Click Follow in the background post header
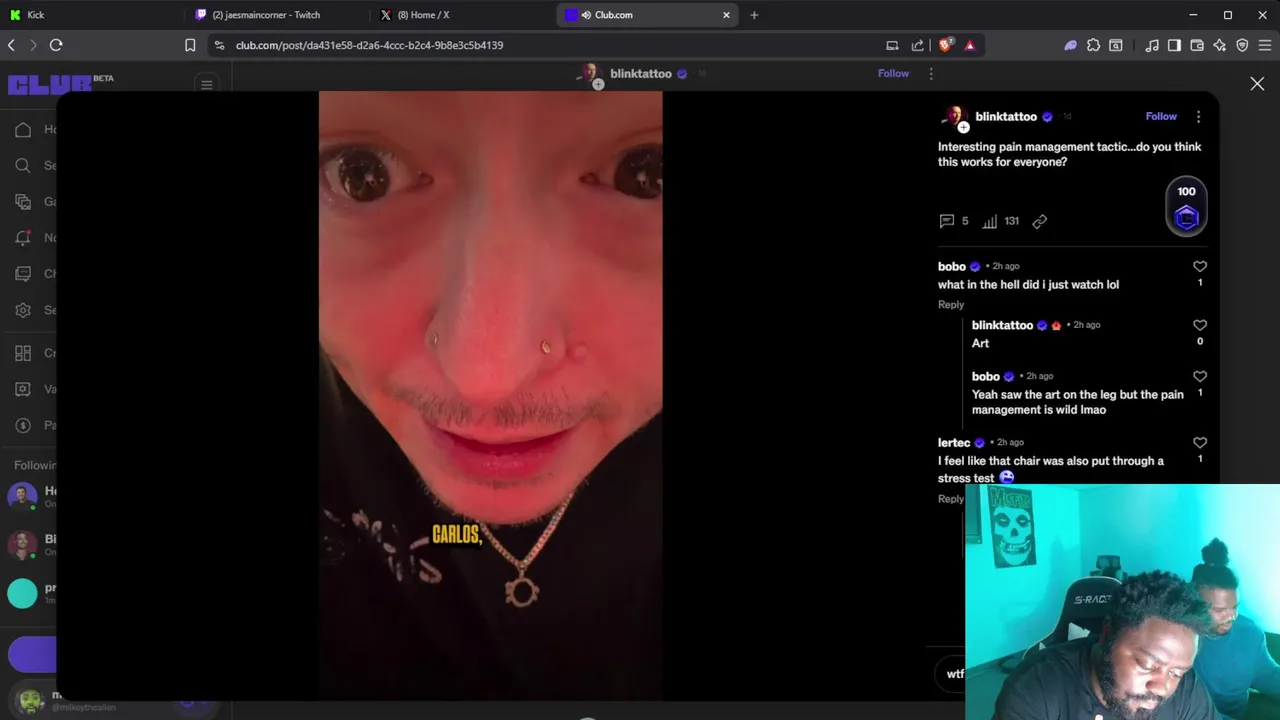Screen dimensions: 1280x720 pos(893,73)
